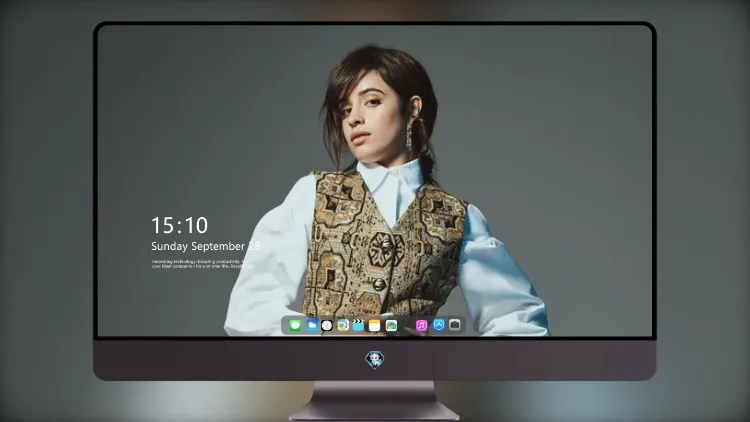Viewport: 750px width, 422px height.
Task: Click the 15:10 clock widget
Action: pyautogui.click(x=179, y=225)
